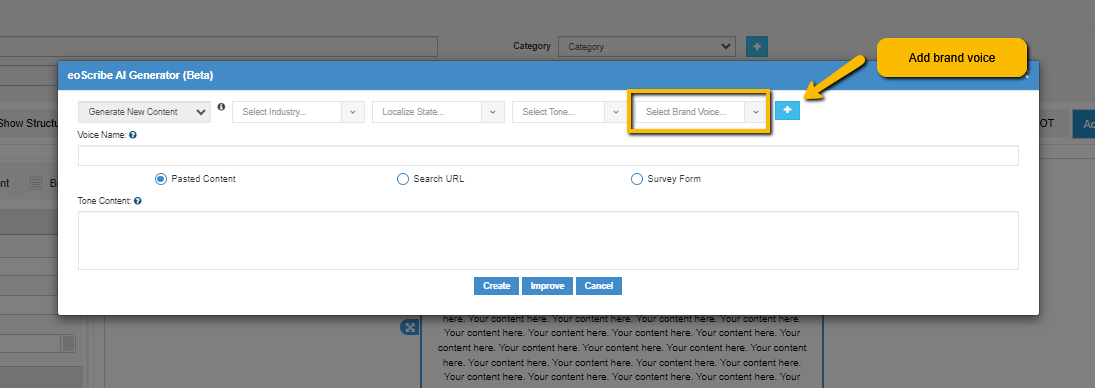
Task: Expand the Localize State dropdown
Action: [438, 112]
